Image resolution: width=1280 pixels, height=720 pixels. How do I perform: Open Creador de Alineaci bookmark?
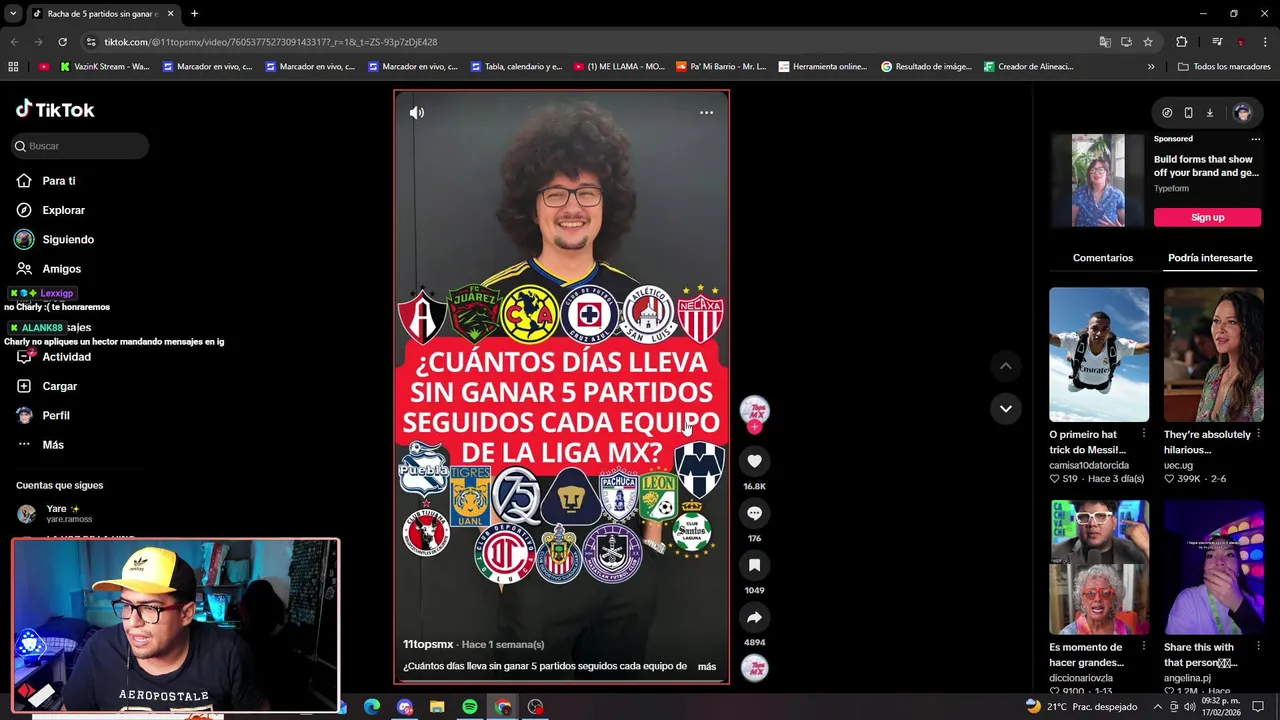[x=1029, y=67]
